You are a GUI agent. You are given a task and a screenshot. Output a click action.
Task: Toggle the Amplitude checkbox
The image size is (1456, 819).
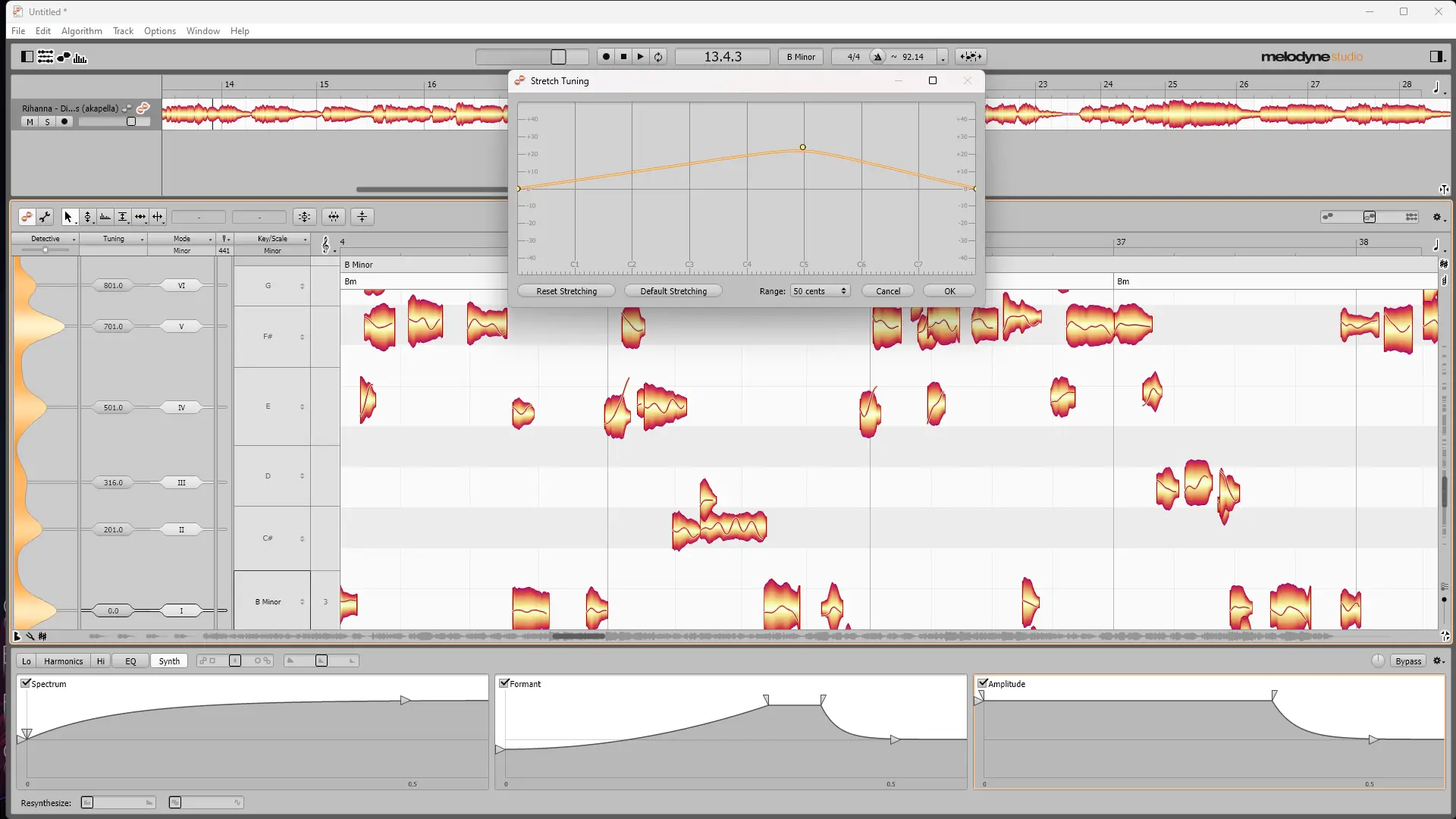point(983,683)
